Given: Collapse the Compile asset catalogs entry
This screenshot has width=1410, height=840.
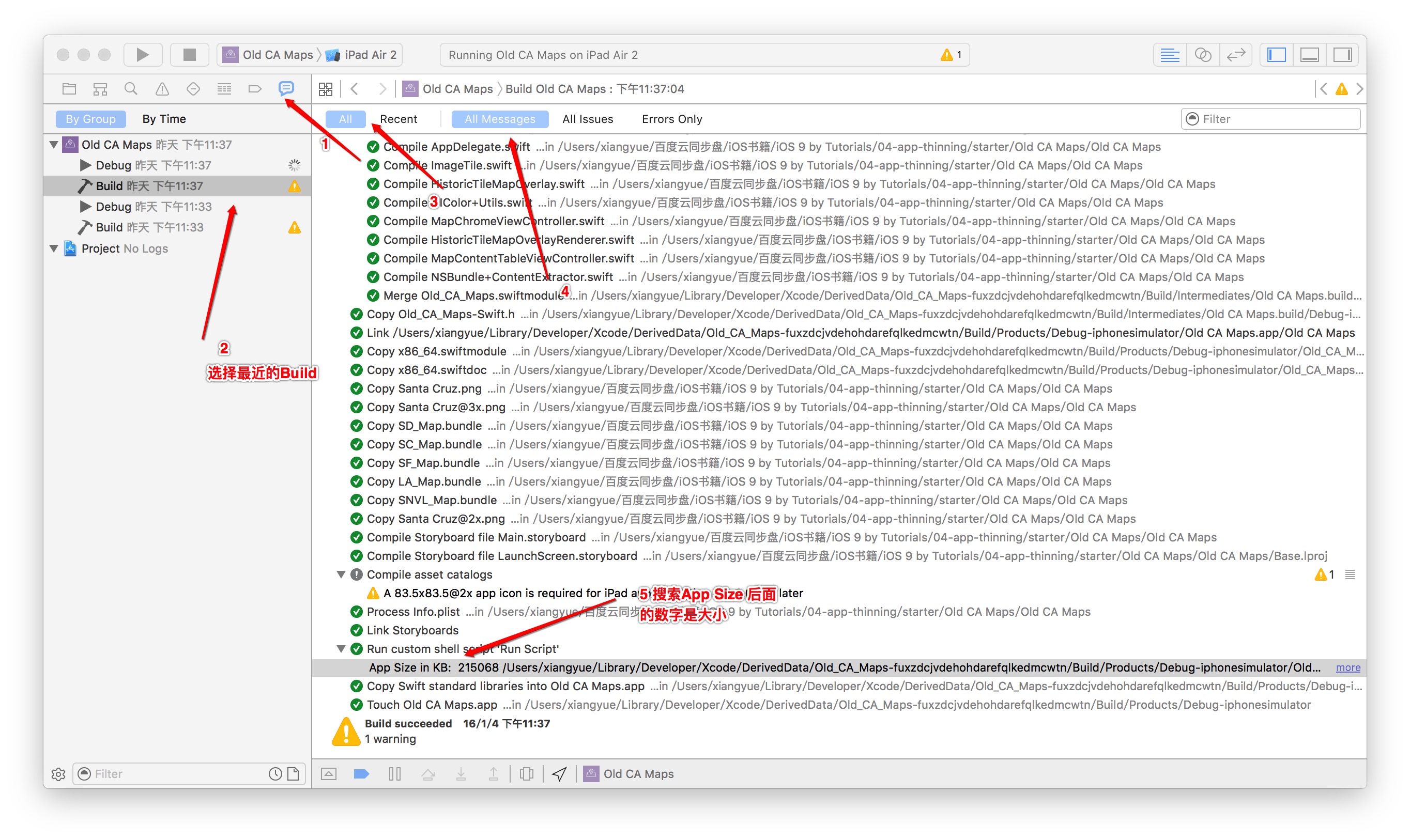Looking at the screenshot, I should (x=341, y=574).
